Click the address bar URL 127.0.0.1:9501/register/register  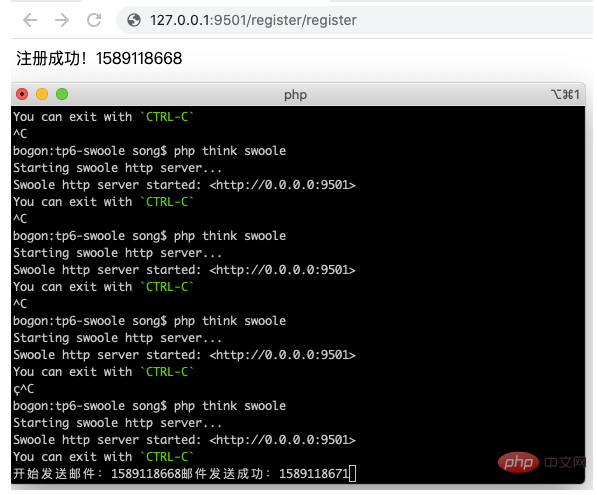tap(253, 20)
